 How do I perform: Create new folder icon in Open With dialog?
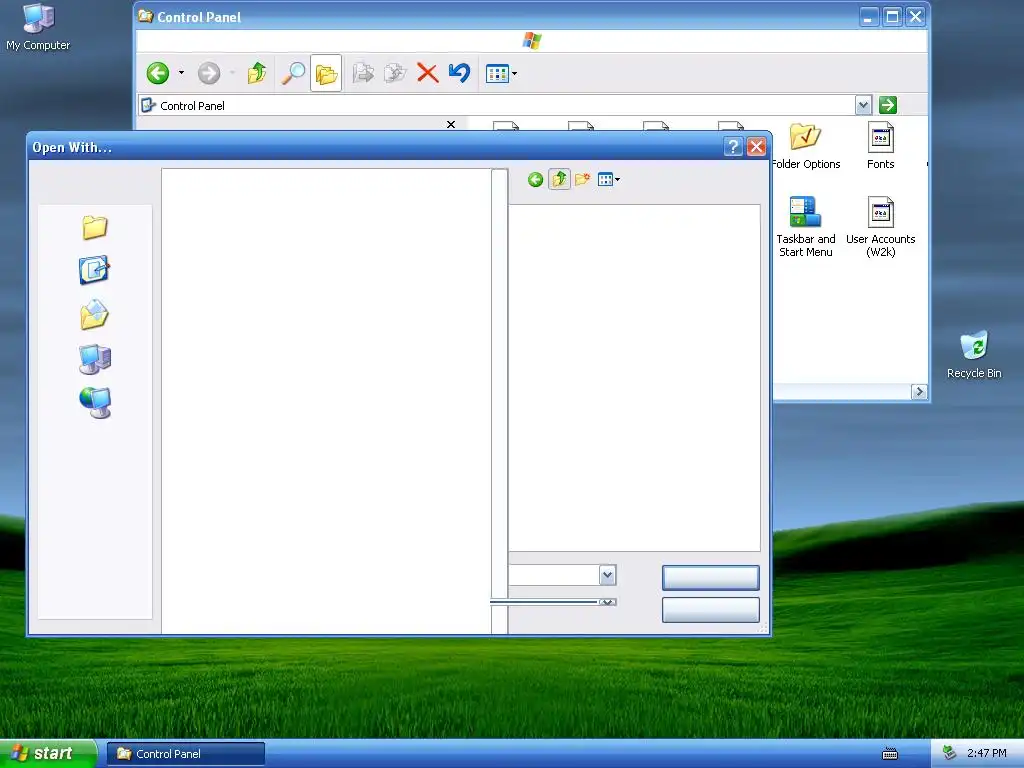pyautogui.click(x=583, y=180)
